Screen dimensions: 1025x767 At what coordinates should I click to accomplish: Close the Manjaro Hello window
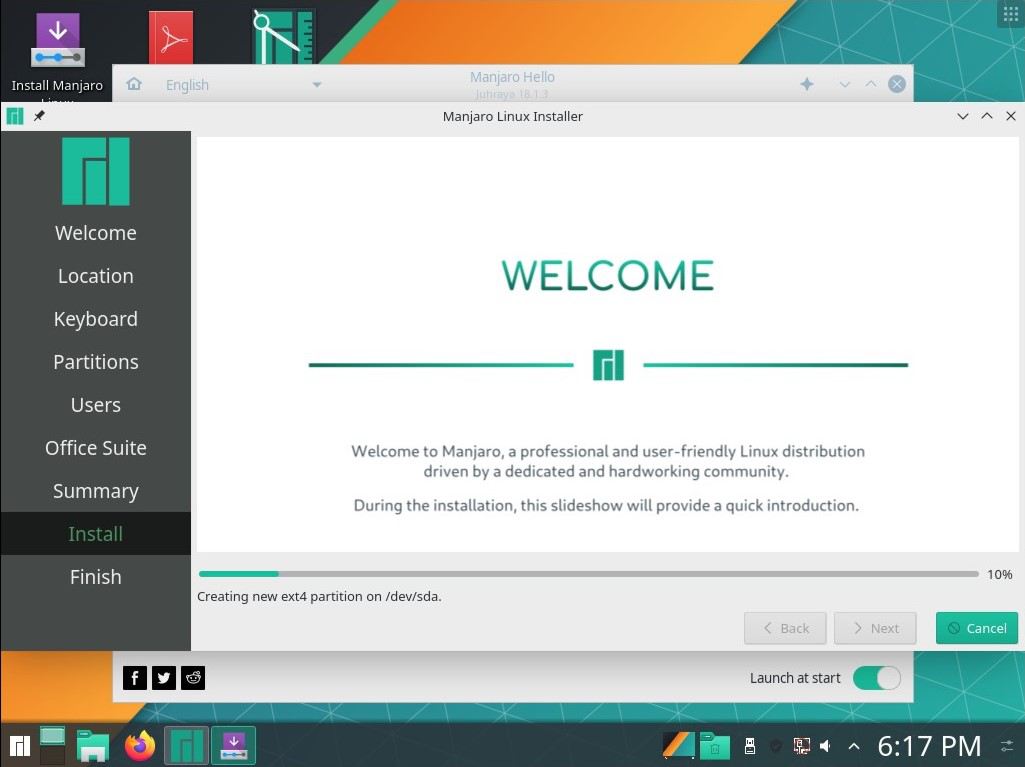(x=897, y=84)
